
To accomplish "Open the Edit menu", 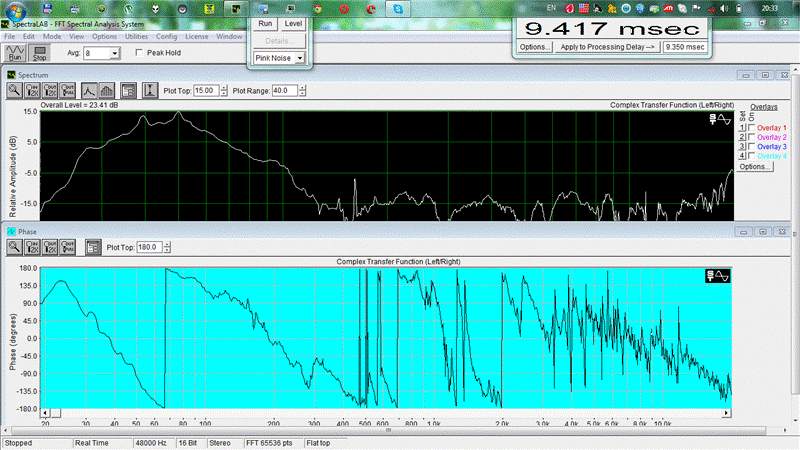I will [x=29, y=37].
